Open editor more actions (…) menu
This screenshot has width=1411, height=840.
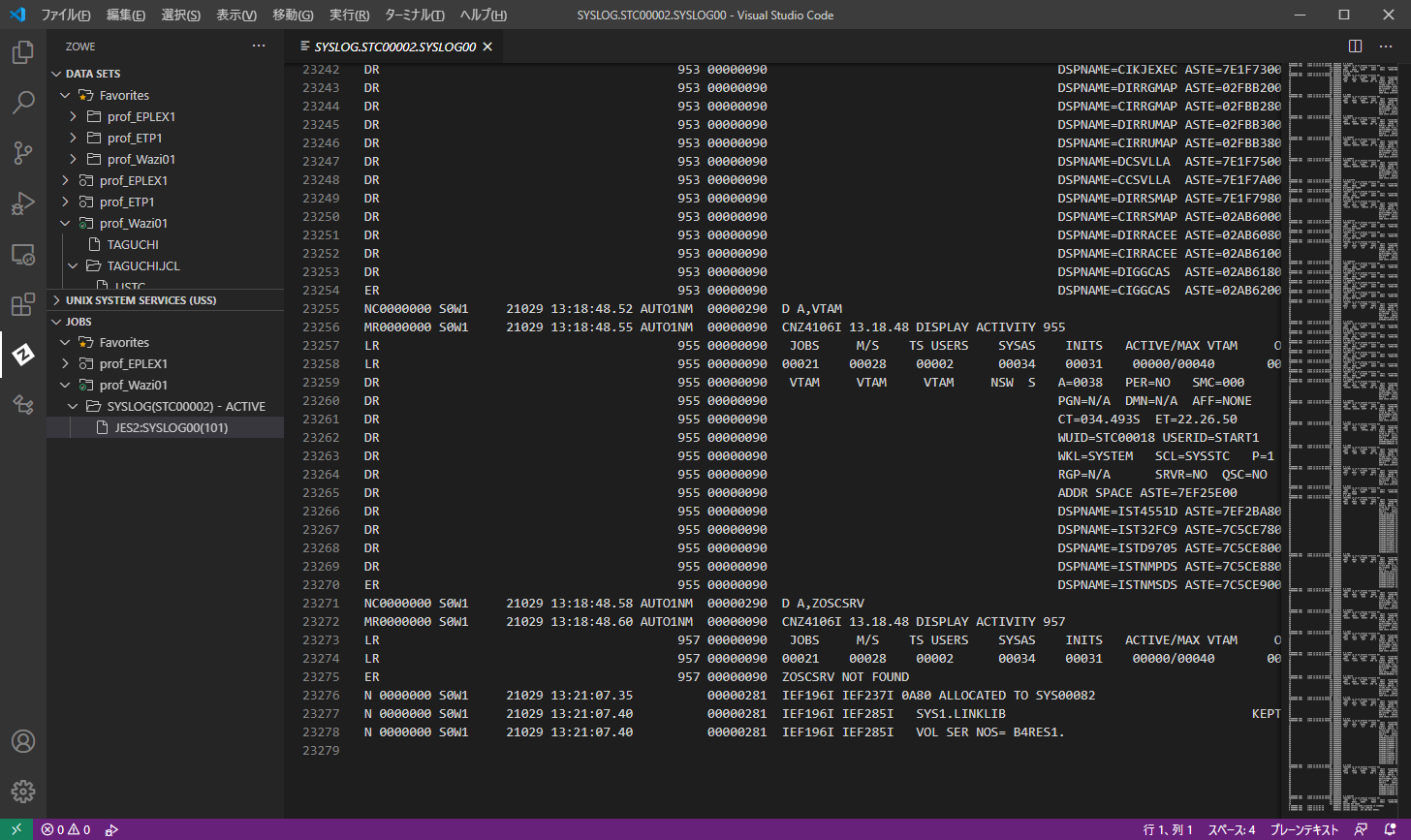click(1387, 46)
